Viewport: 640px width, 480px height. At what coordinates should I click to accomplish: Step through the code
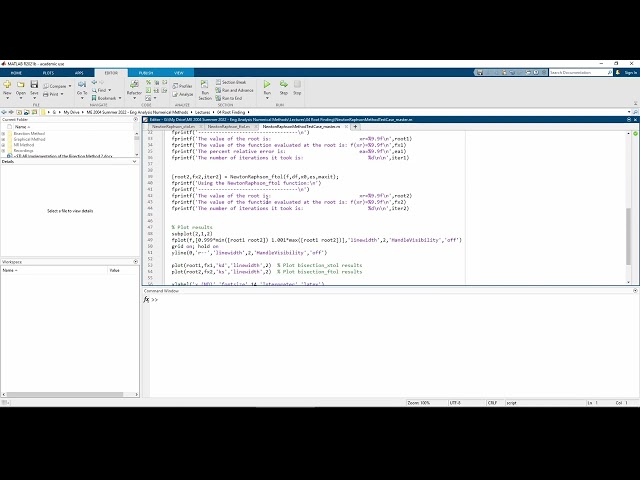[284, 87]
